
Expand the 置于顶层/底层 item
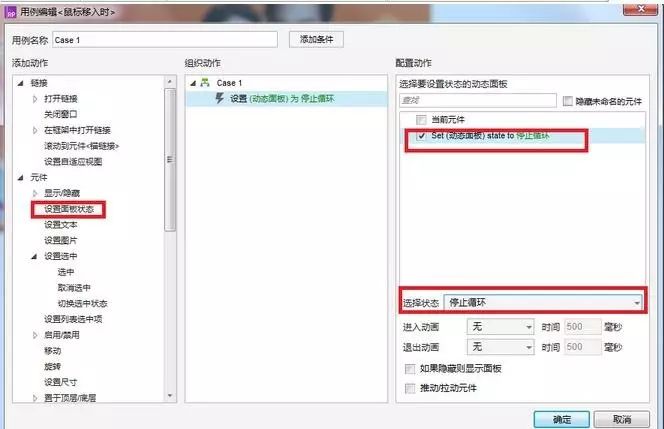pos(35,398)
